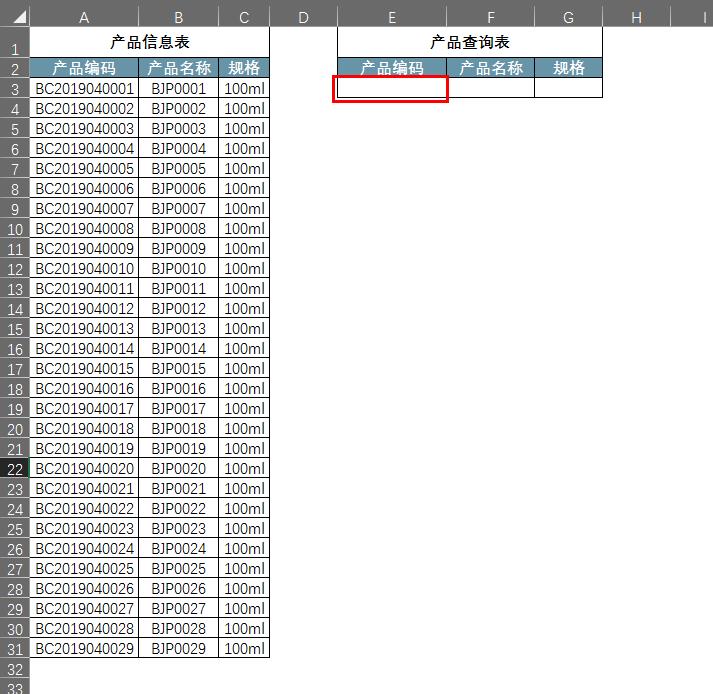713x694 pixels.
Task: Select cell BC2019040018
Action: (84, 428)
